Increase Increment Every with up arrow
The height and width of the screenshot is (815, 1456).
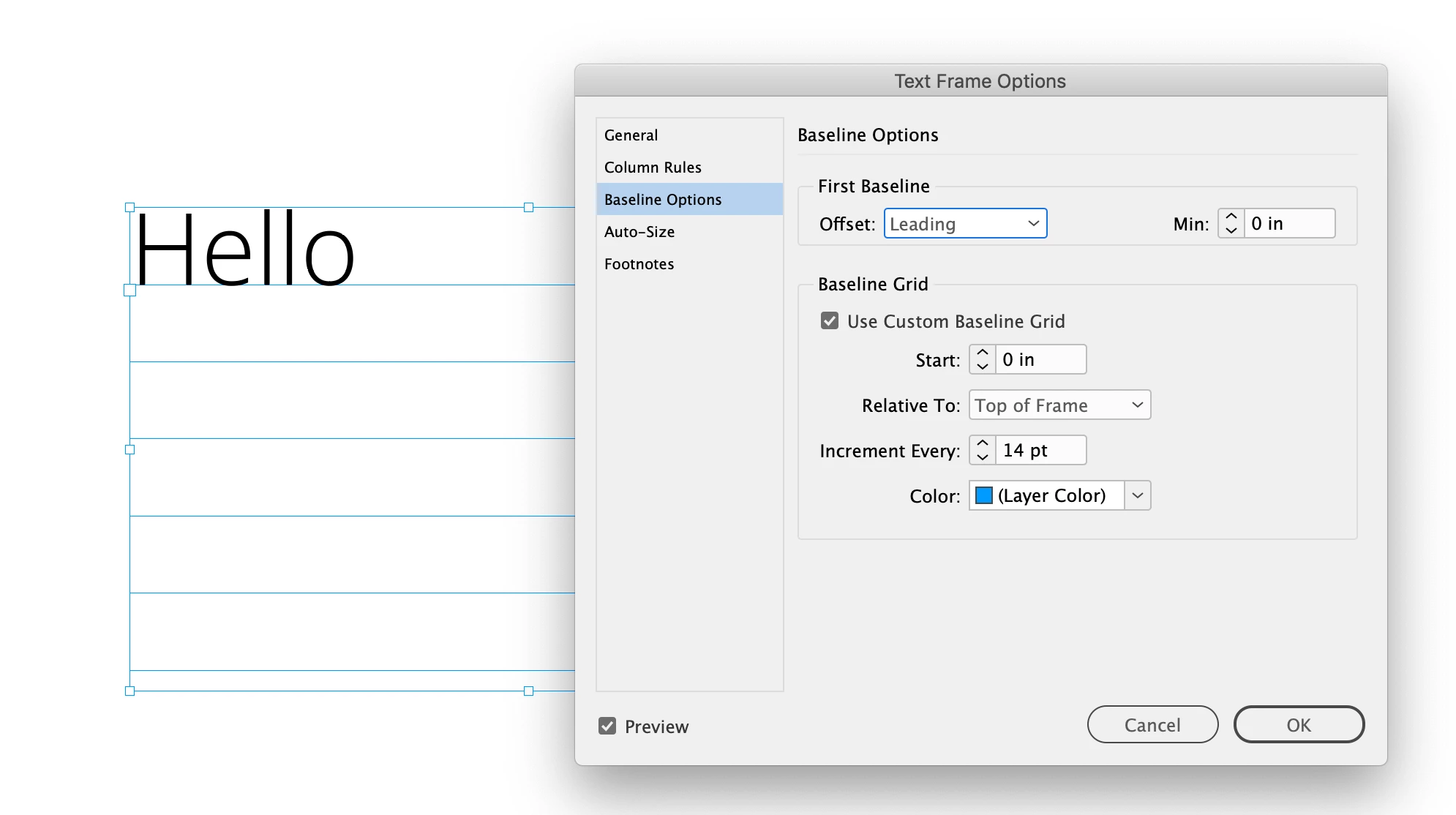click(983, 444)
